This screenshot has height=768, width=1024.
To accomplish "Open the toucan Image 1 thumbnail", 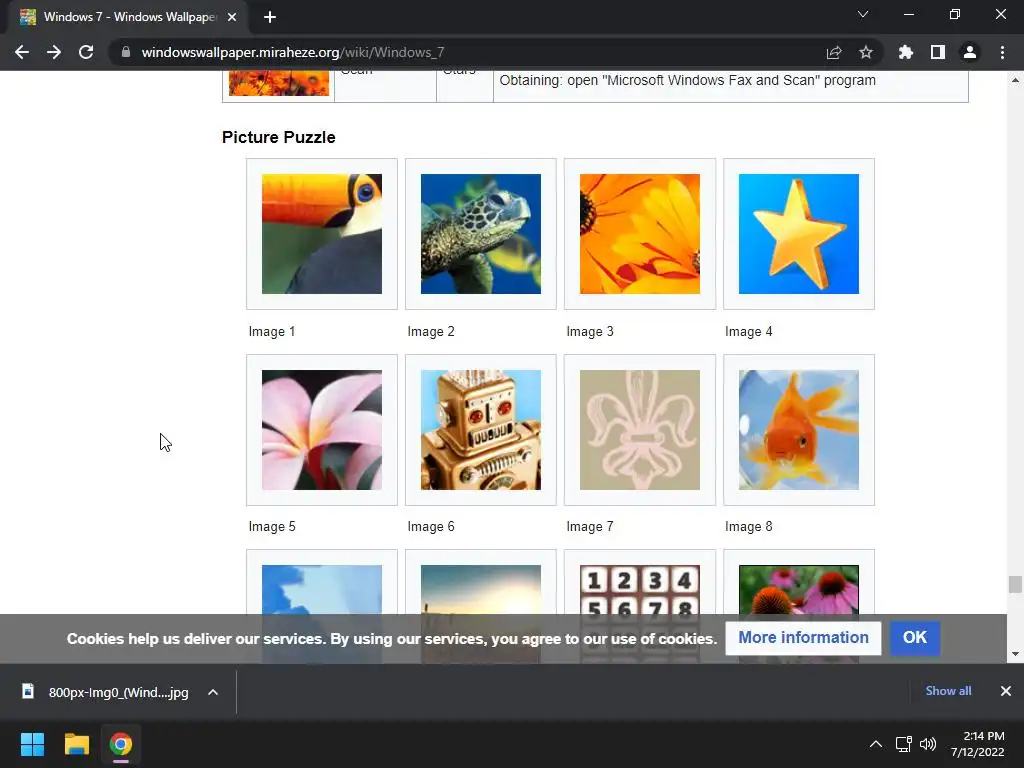I will point(322,234).
